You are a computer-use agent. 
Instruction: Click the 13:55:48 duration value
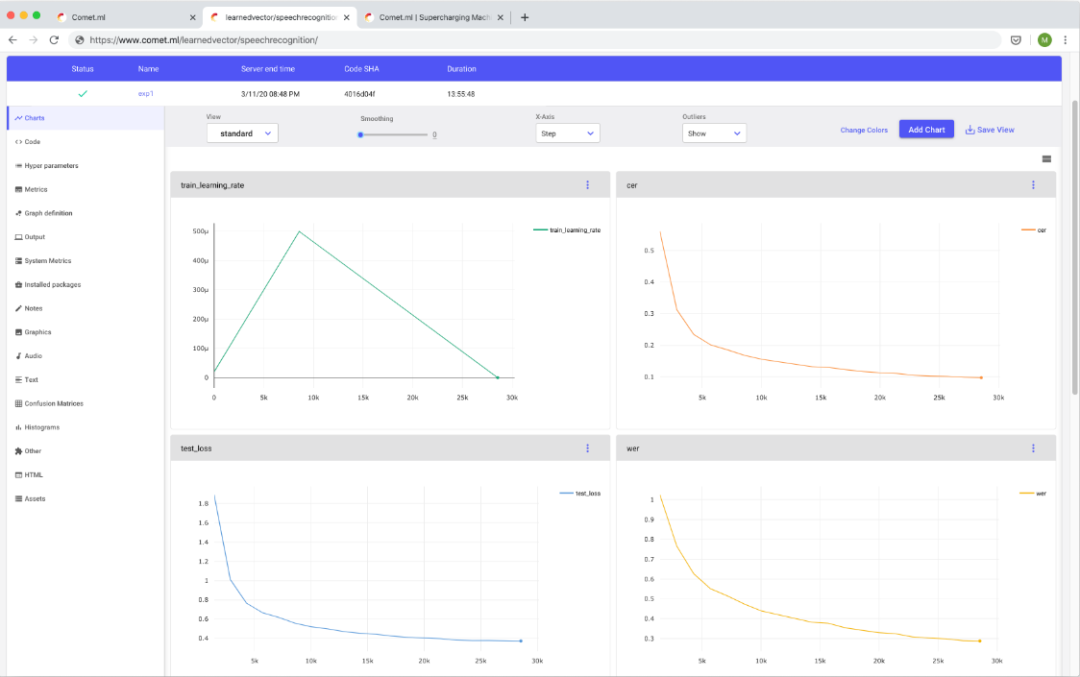pyautogui.click(x=461, y=94)
